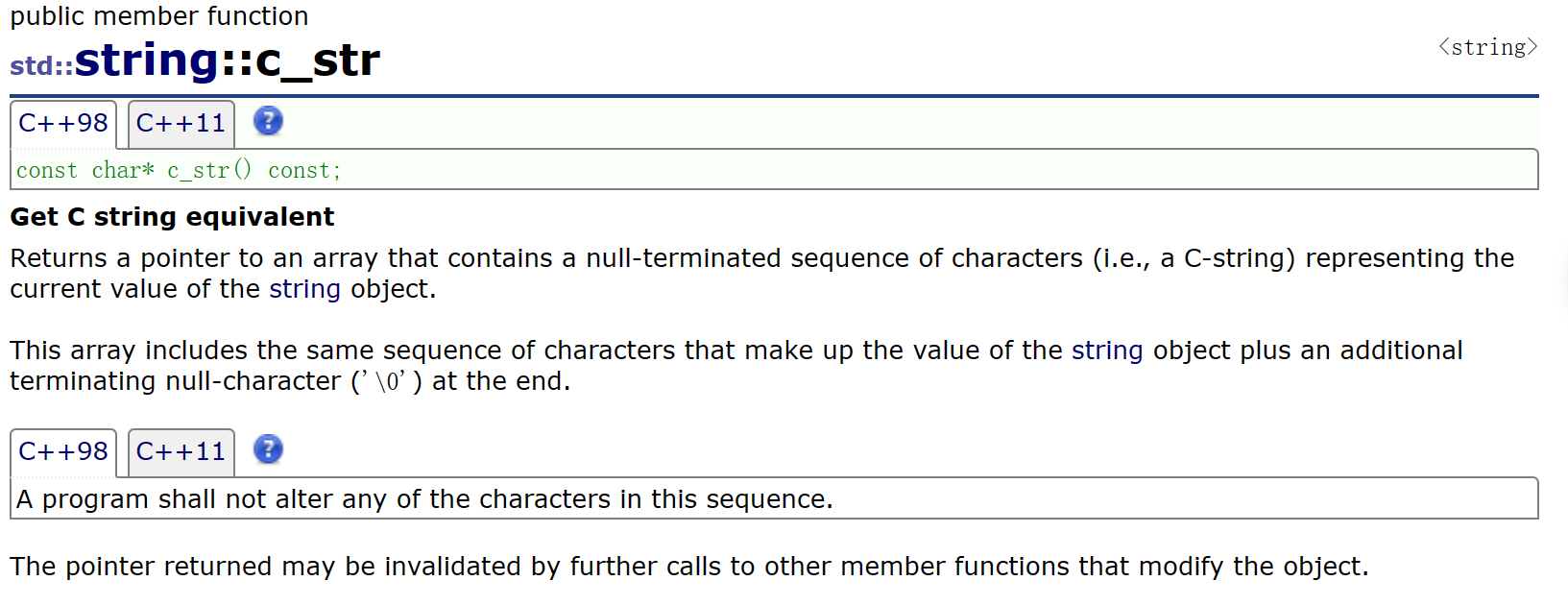Click the sentence about the pointer being invalidated

(689, 567)
